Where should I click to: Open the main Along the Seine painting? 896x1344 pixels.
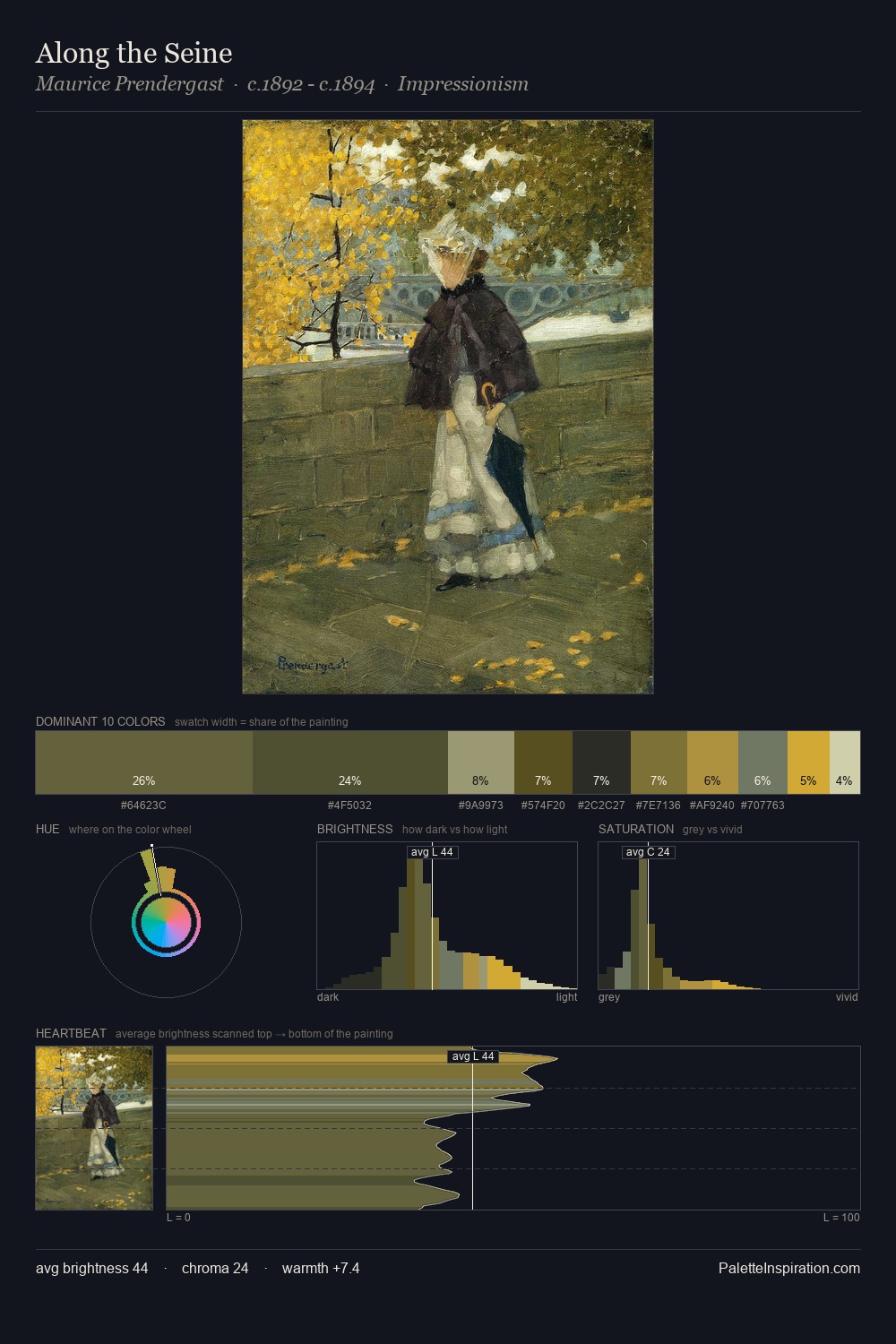448,407
